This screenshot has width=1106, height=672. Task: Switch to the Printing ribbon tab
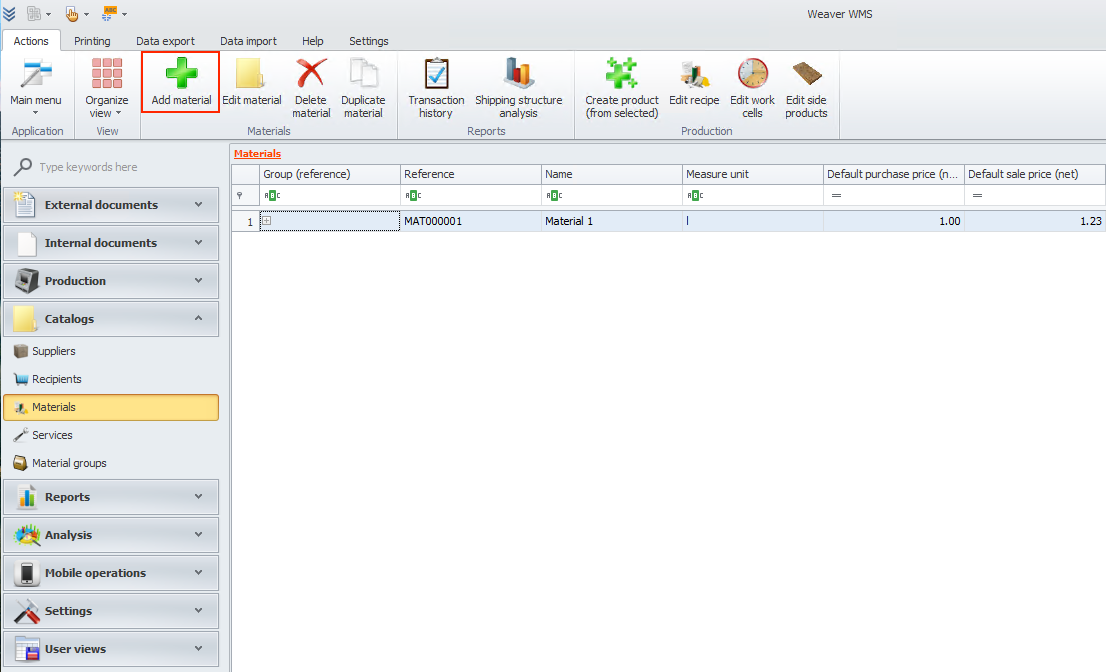92,41
